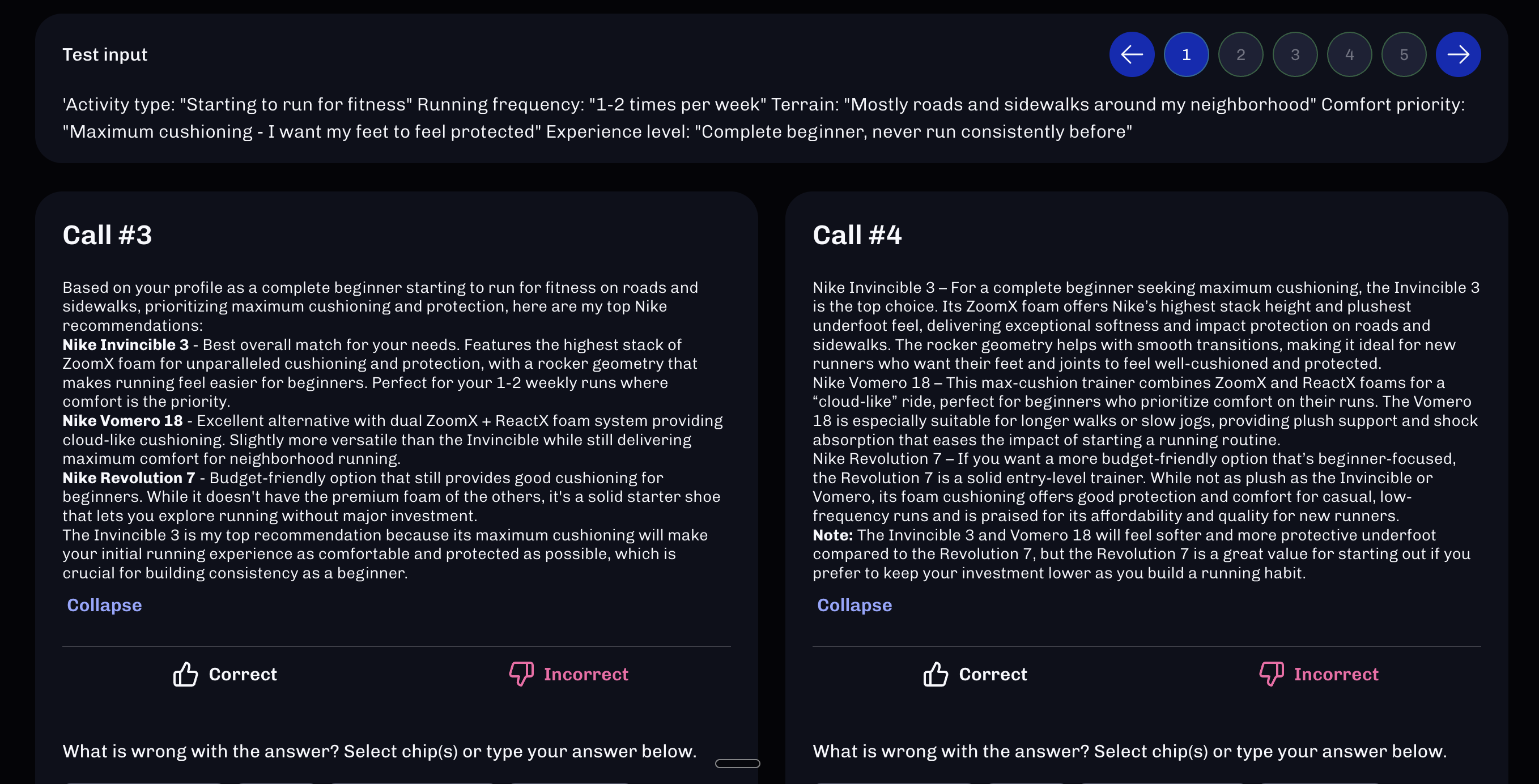Click thumbs up icon under Call #4

pos(935,674)
